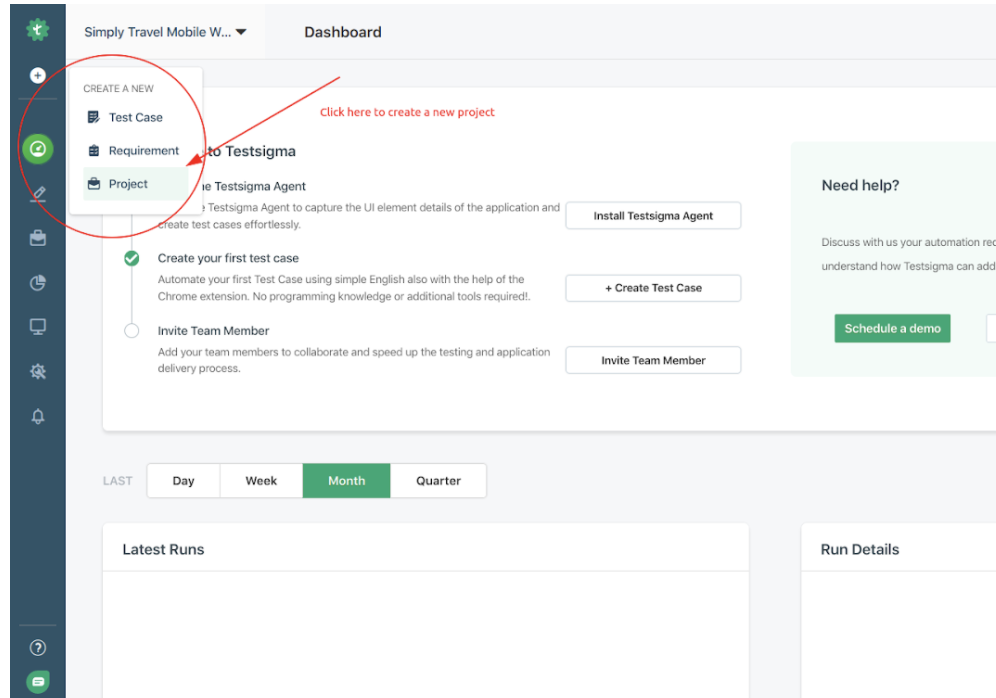Select Requirement from Create a New menu
Screen dimensions: 996x698
click(135, 151)
